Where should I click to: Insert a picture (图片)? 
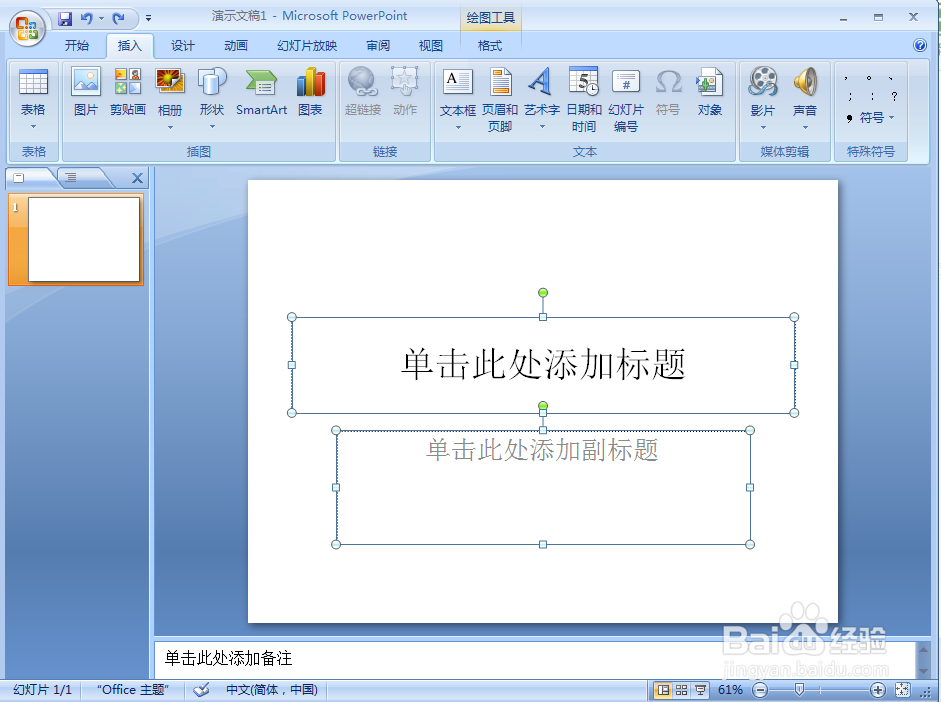(86, 92)
